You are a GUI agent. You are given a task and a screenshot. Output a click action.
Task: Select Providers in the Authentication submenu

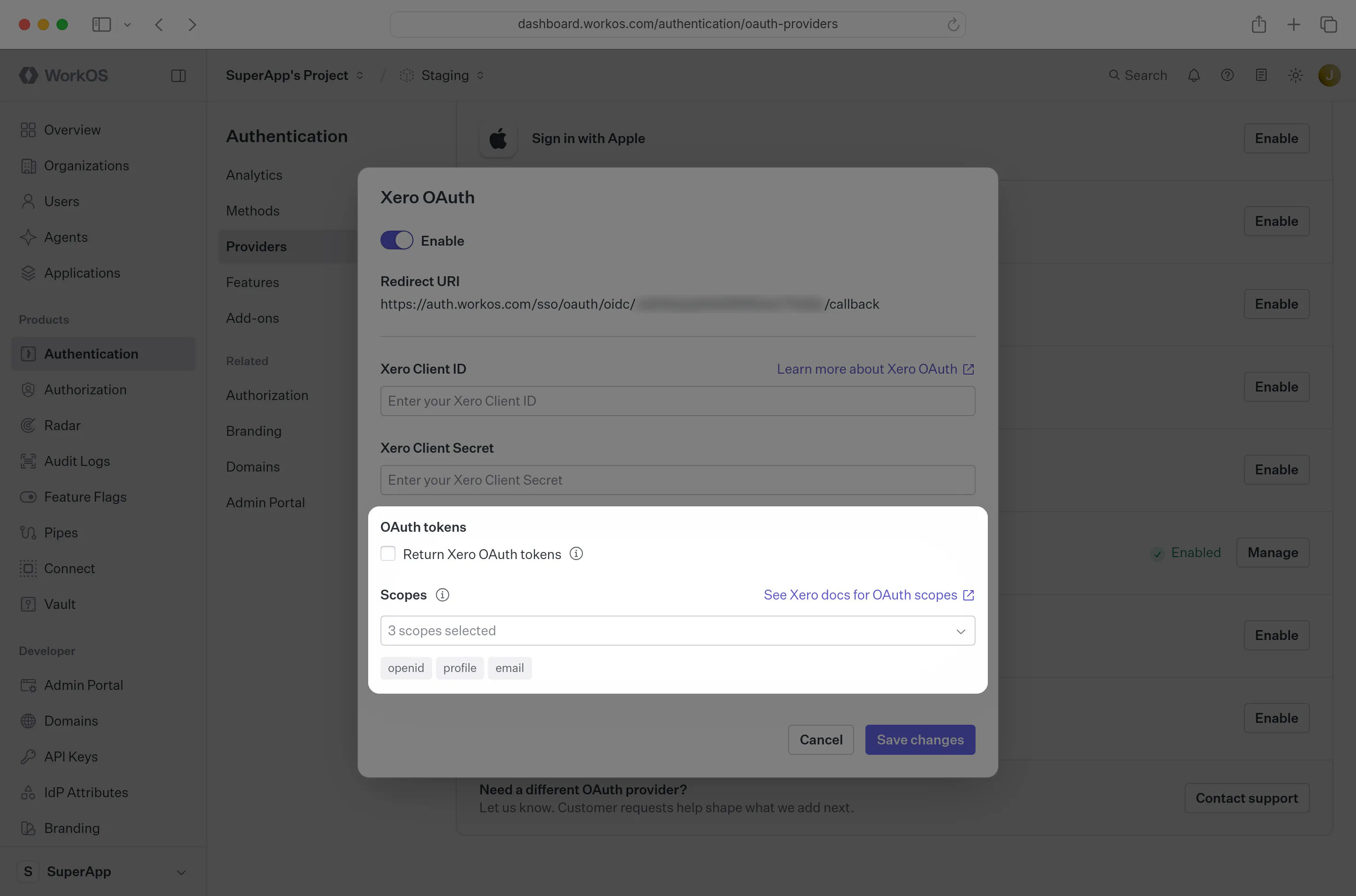click(x=288, y=247)
